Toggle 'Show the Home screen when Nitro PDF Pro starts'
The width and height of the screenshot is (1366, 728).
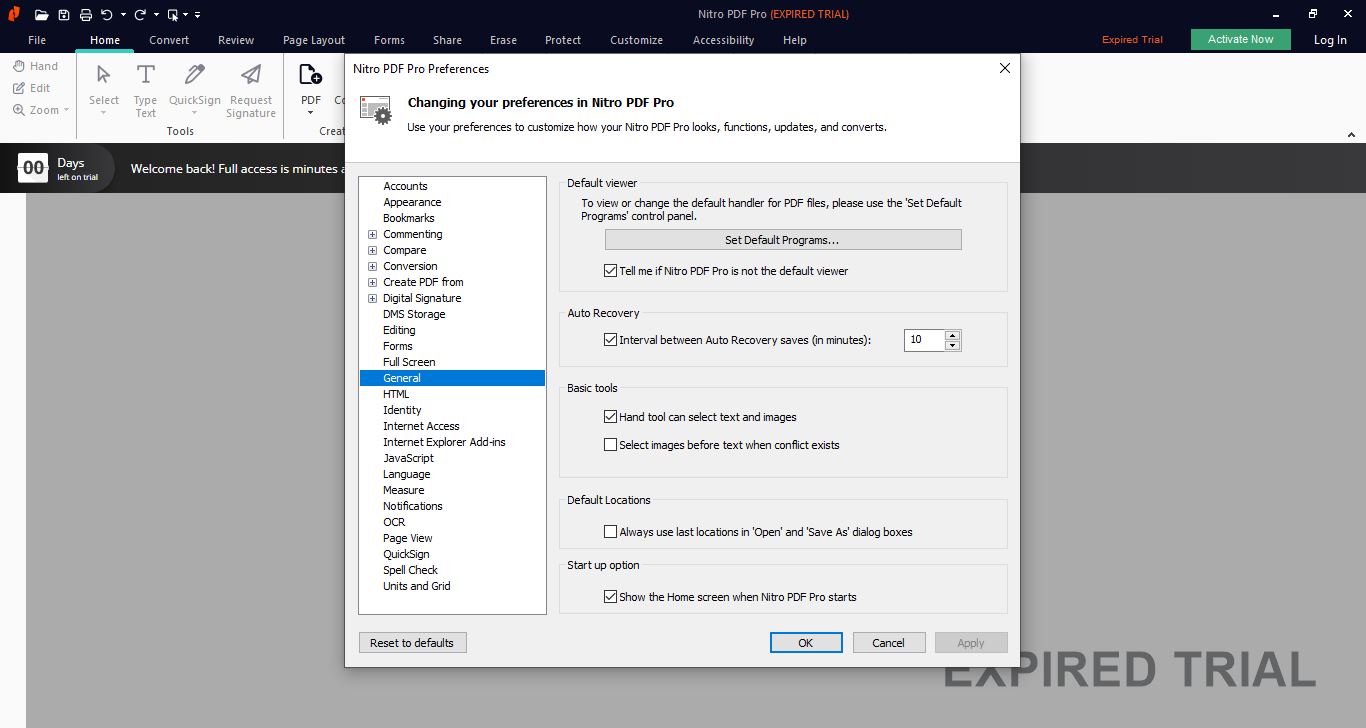611,597
